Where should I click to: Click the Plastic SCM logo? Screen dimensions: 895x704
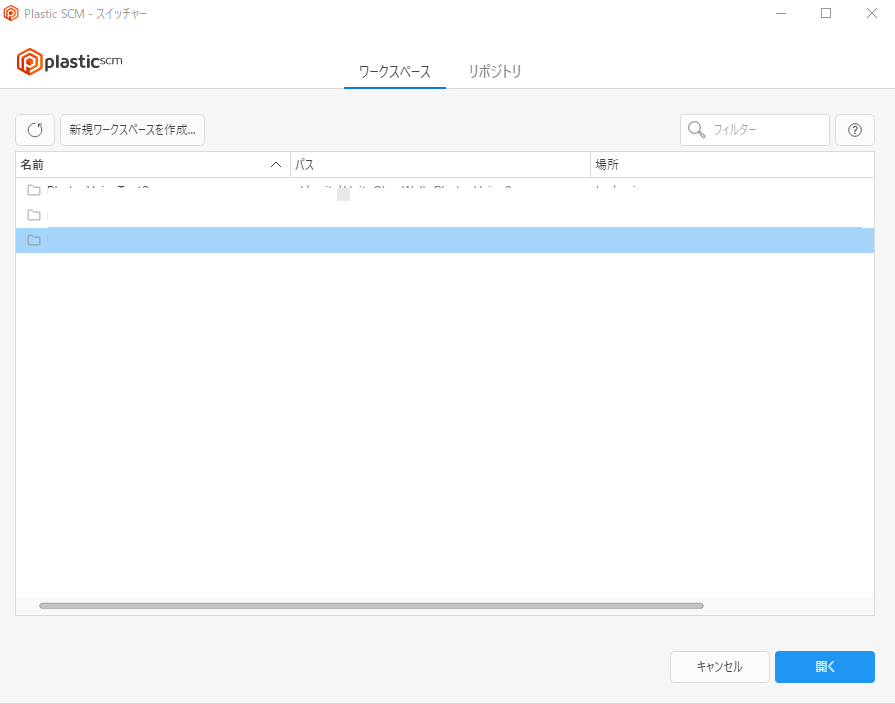tap(68, 61)
